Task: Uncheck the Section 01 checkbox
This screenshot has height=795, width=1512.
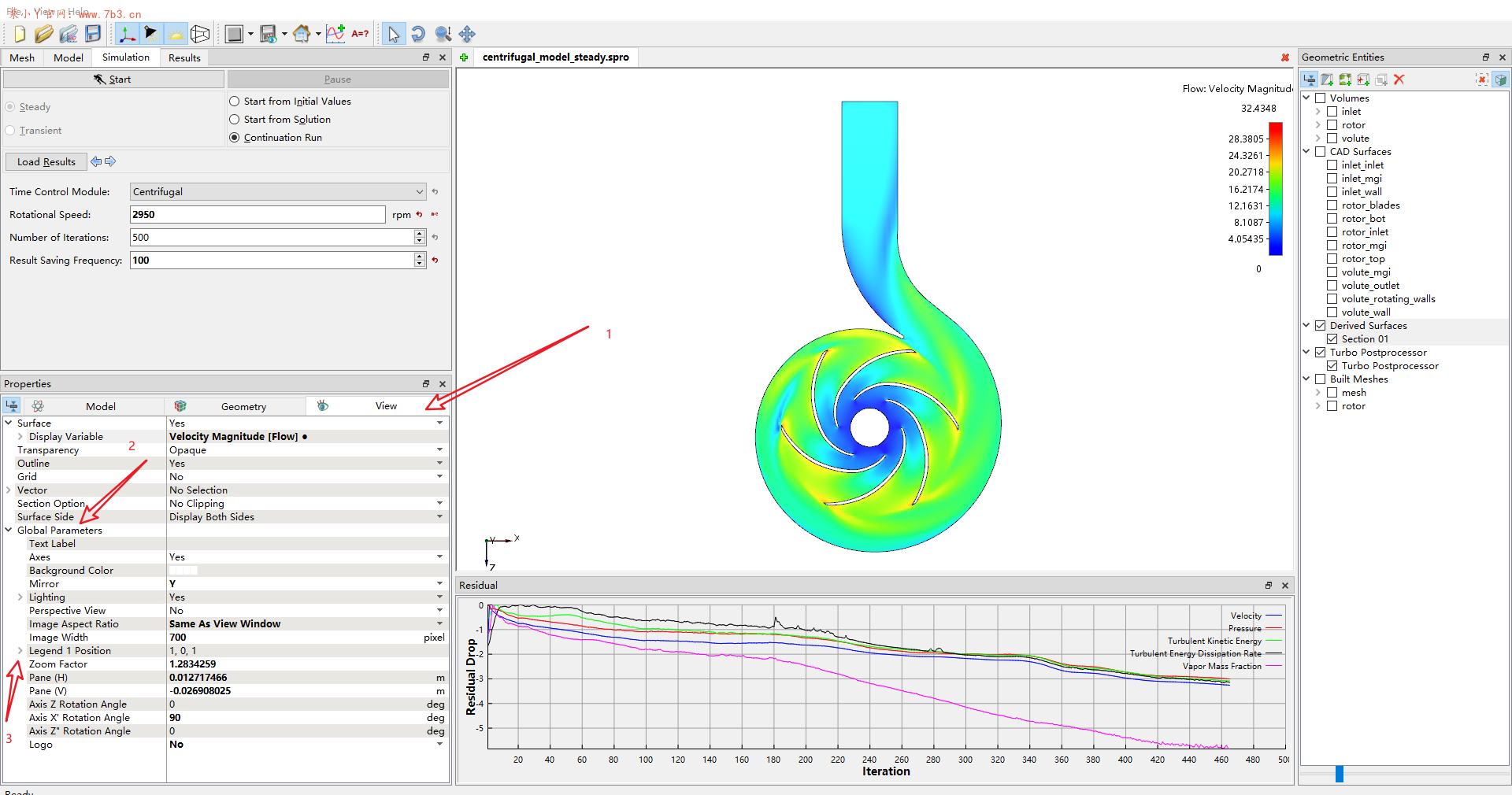Action: [x=1332, y=339]
